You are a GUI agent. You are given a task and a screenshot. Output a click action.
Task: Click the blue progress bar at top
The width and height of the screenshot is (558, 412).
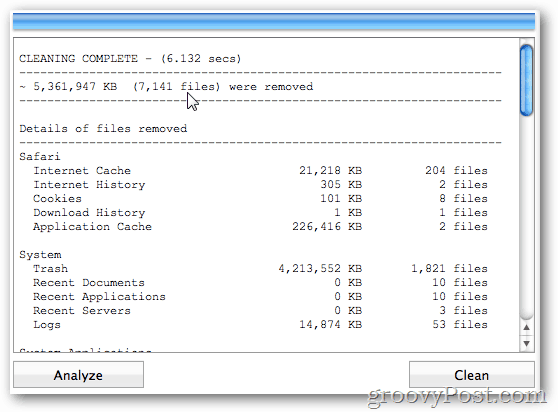(274, 21)
